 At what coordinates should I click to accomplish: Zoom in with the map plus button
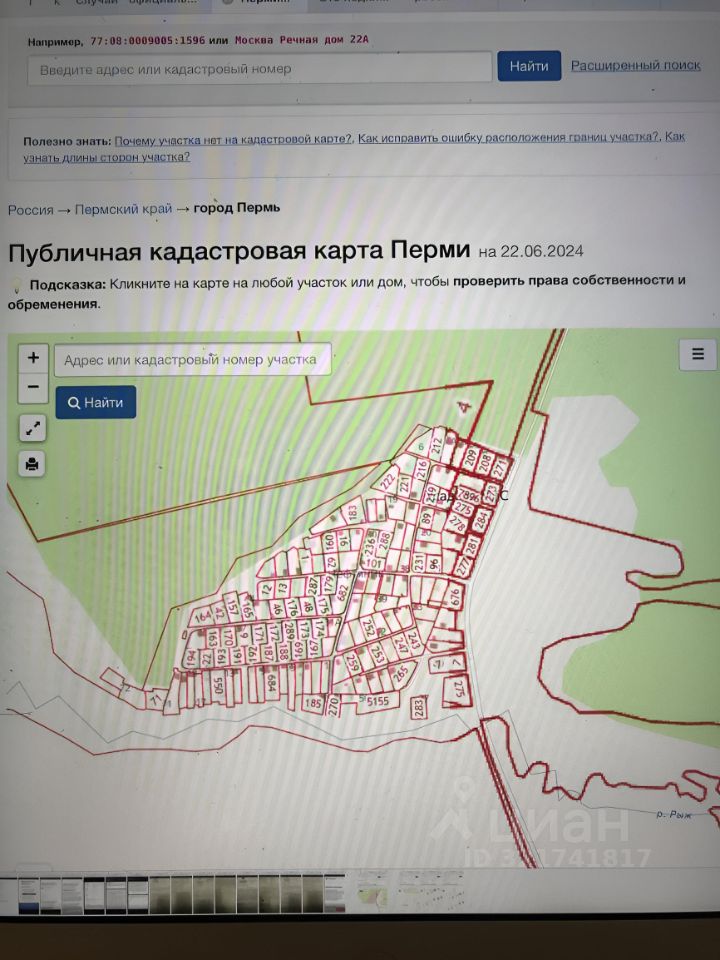point(33,358)
